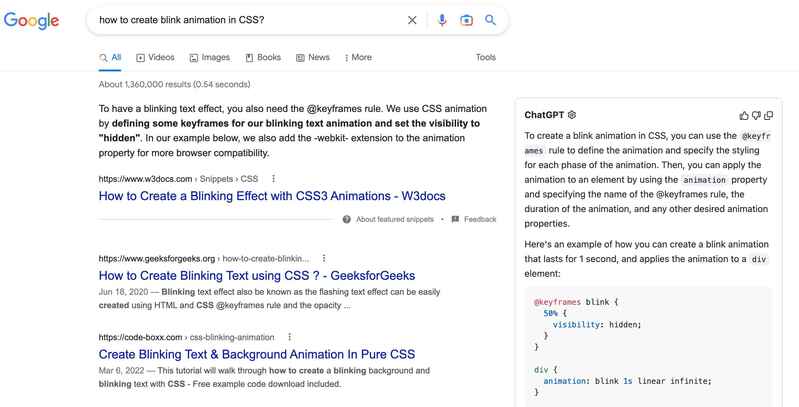
Task: Click the ChatGPT panel title
Action: [544, 115]
